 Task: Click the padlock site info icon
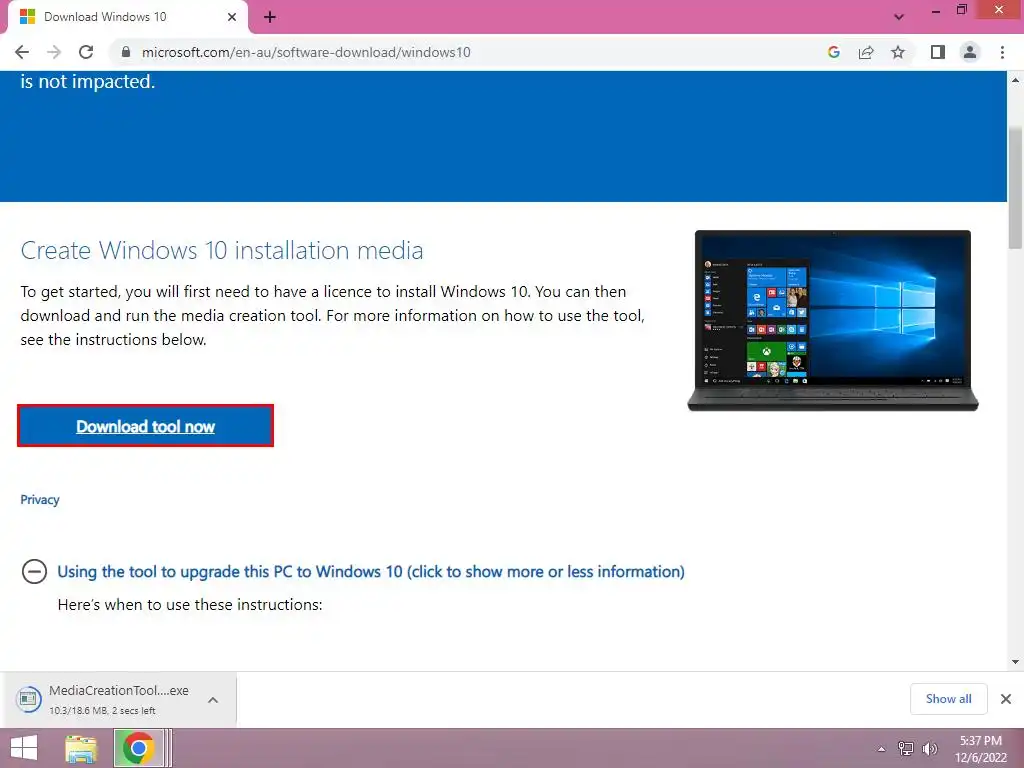[x=126, y=52]
